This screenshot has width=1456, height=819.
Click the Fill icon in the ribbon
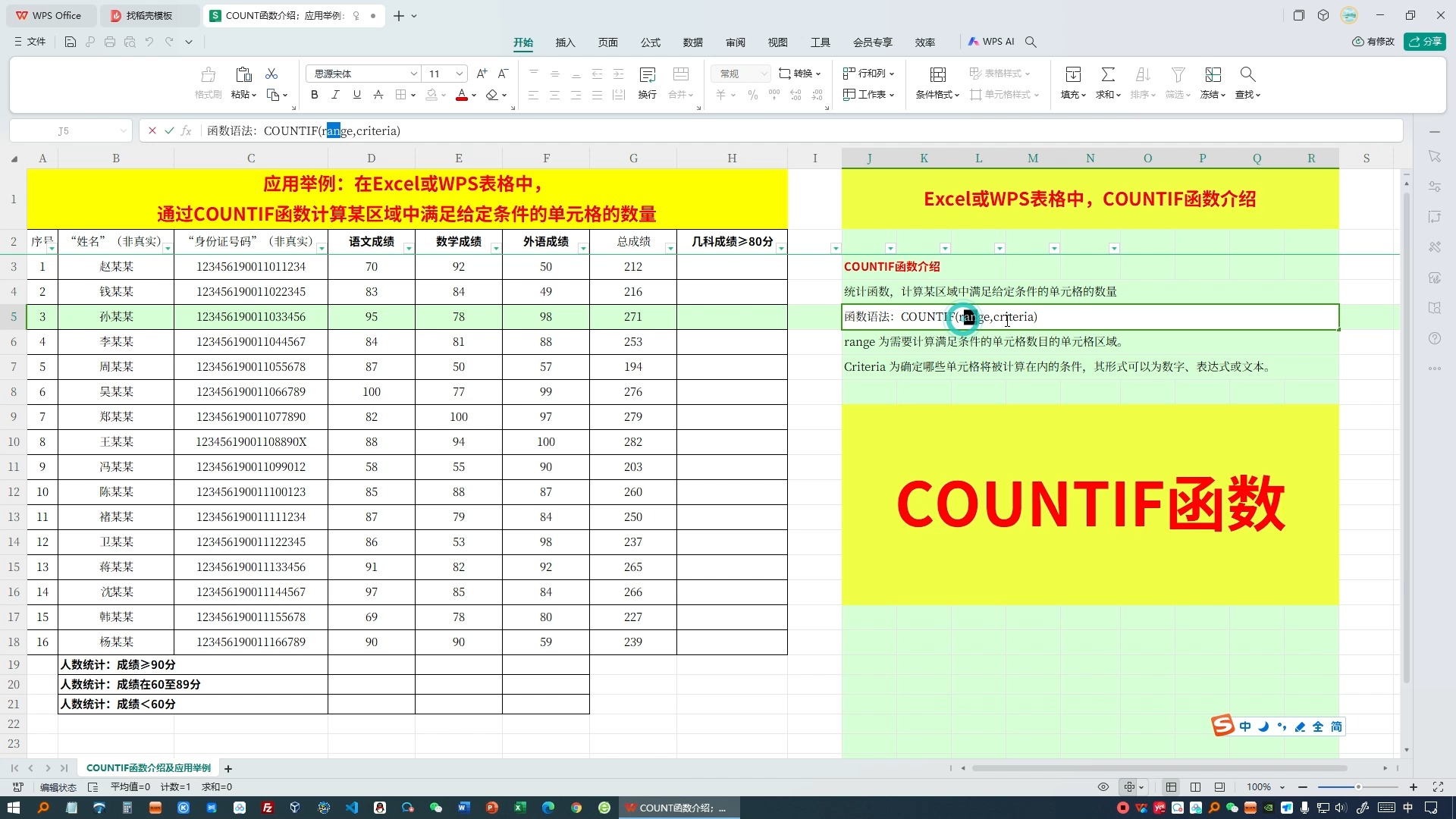(1072, 74)
